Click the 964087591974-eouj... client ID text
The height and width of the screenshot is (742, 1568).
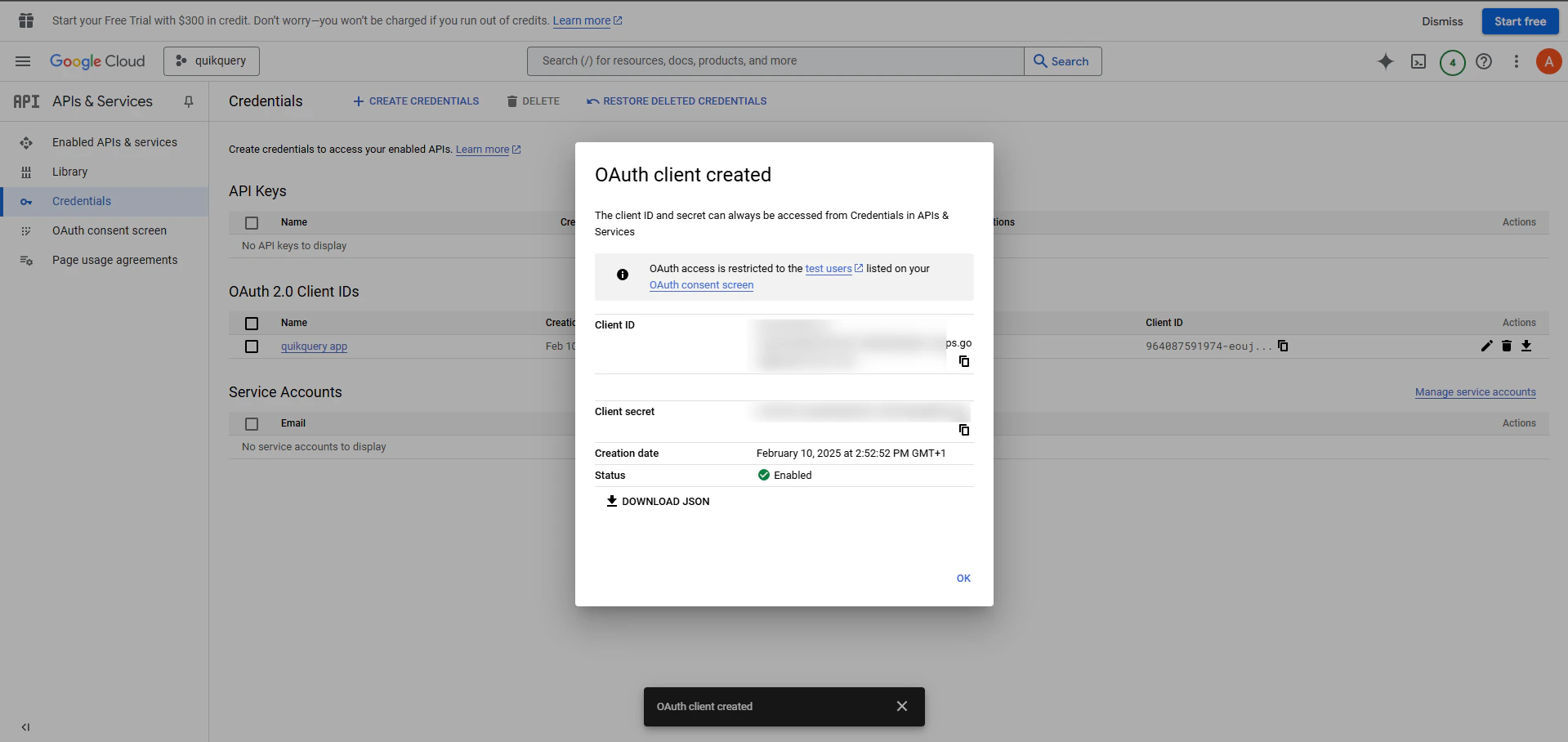(1208, 346)
